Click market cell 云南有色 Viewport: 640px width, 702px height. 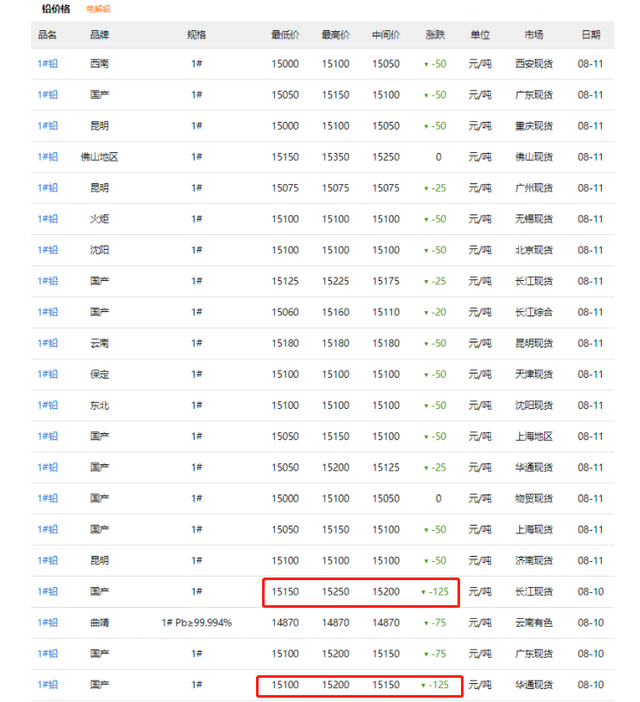click(x=534, y=623)
